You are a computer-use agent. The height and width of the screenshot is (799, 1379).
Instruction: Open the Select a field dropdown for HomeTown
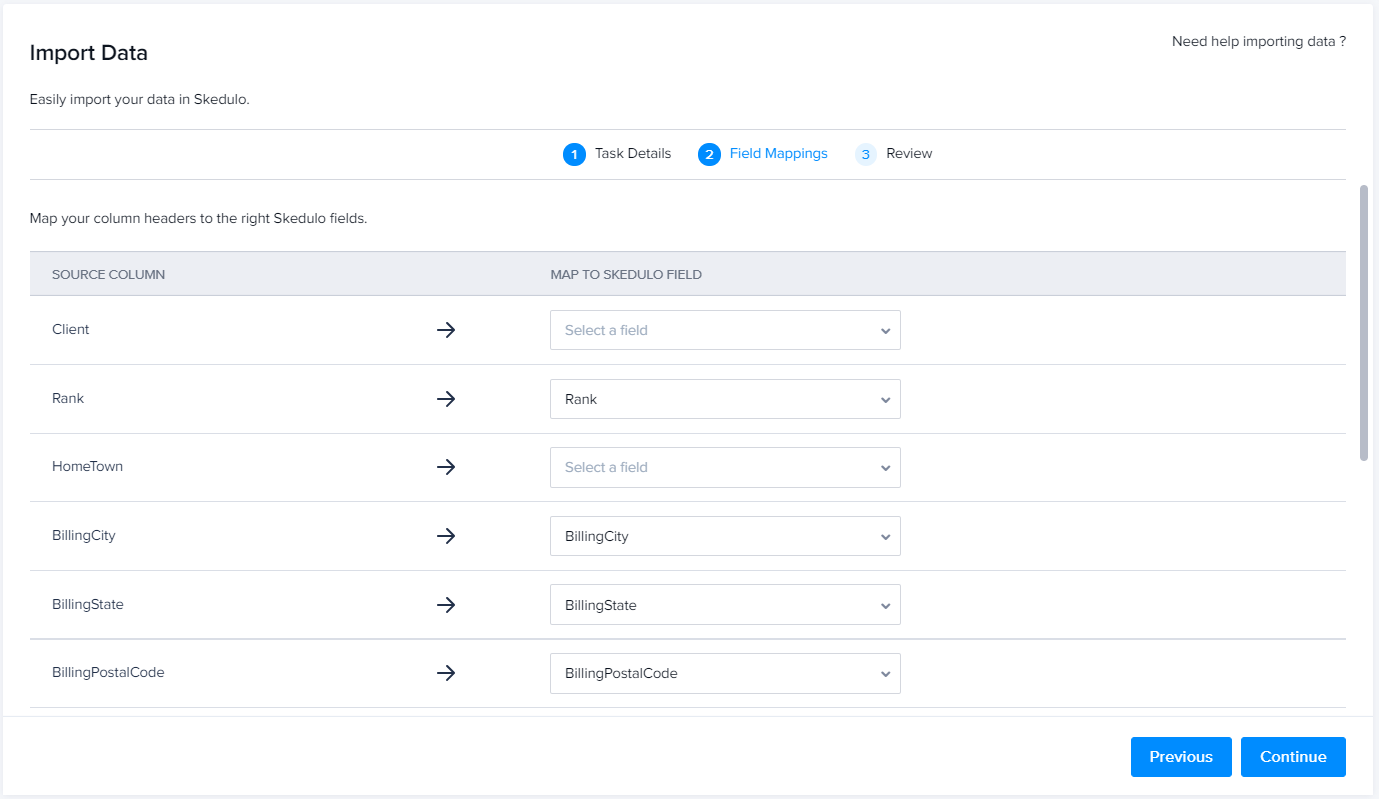pos(725,467)
